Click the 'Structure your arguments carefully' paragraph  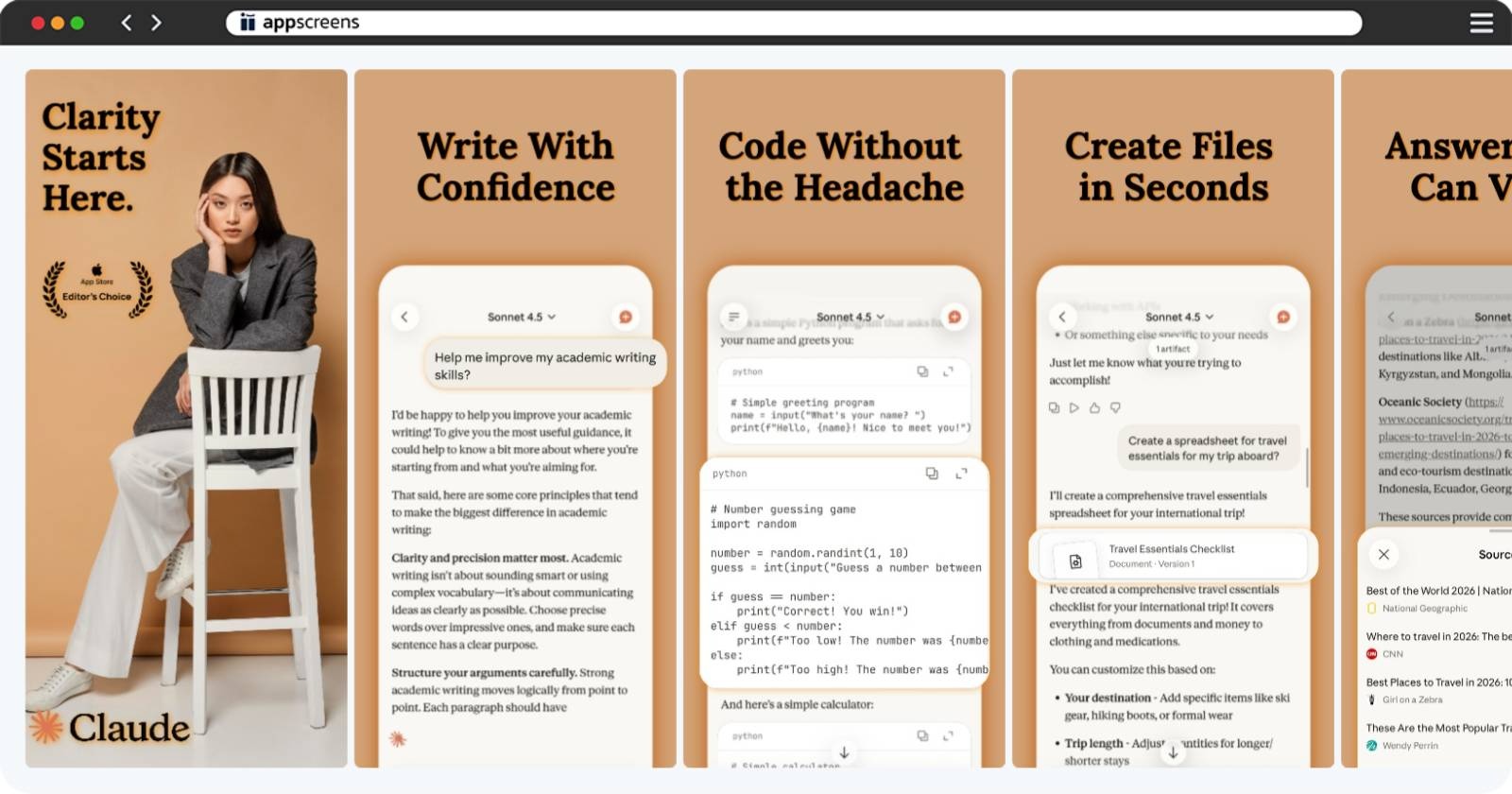(509, 690)
